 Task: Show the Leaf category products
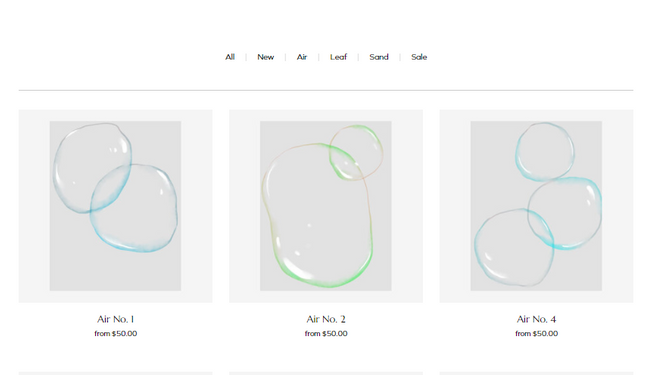point(338,57)
